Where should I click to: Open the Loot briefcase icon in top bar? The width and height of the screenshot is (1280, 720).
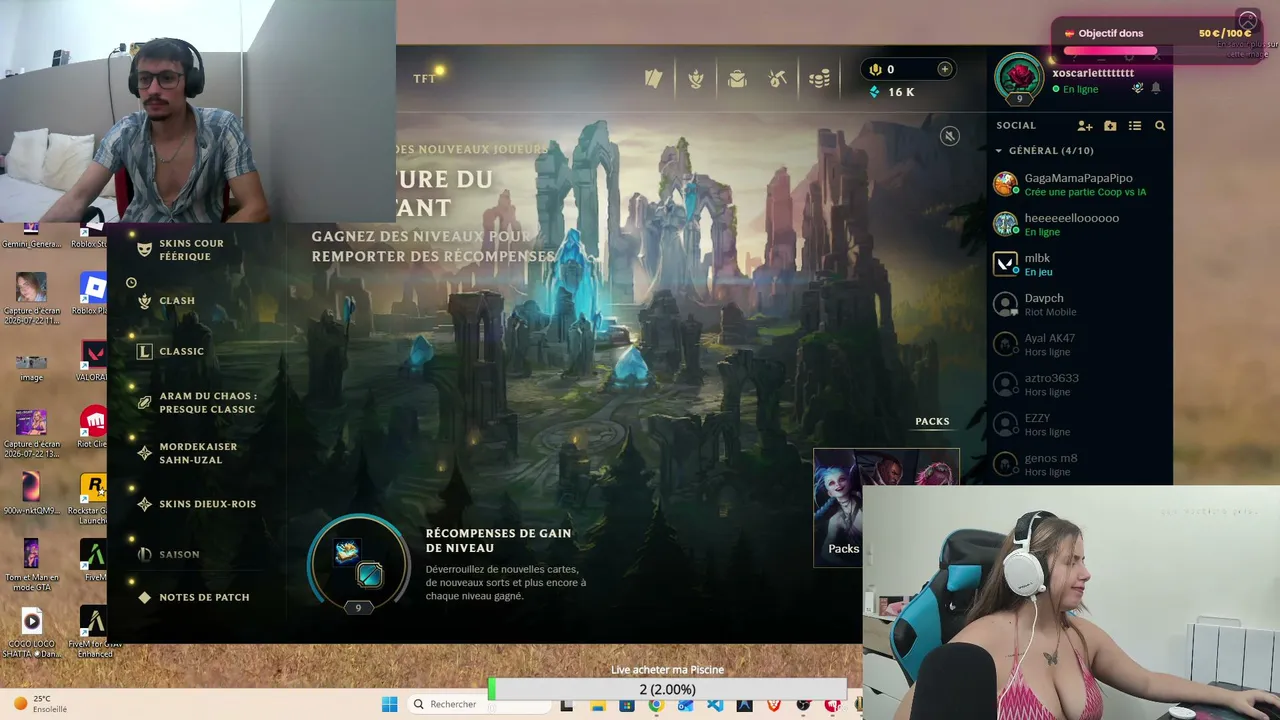pos(738,79)
